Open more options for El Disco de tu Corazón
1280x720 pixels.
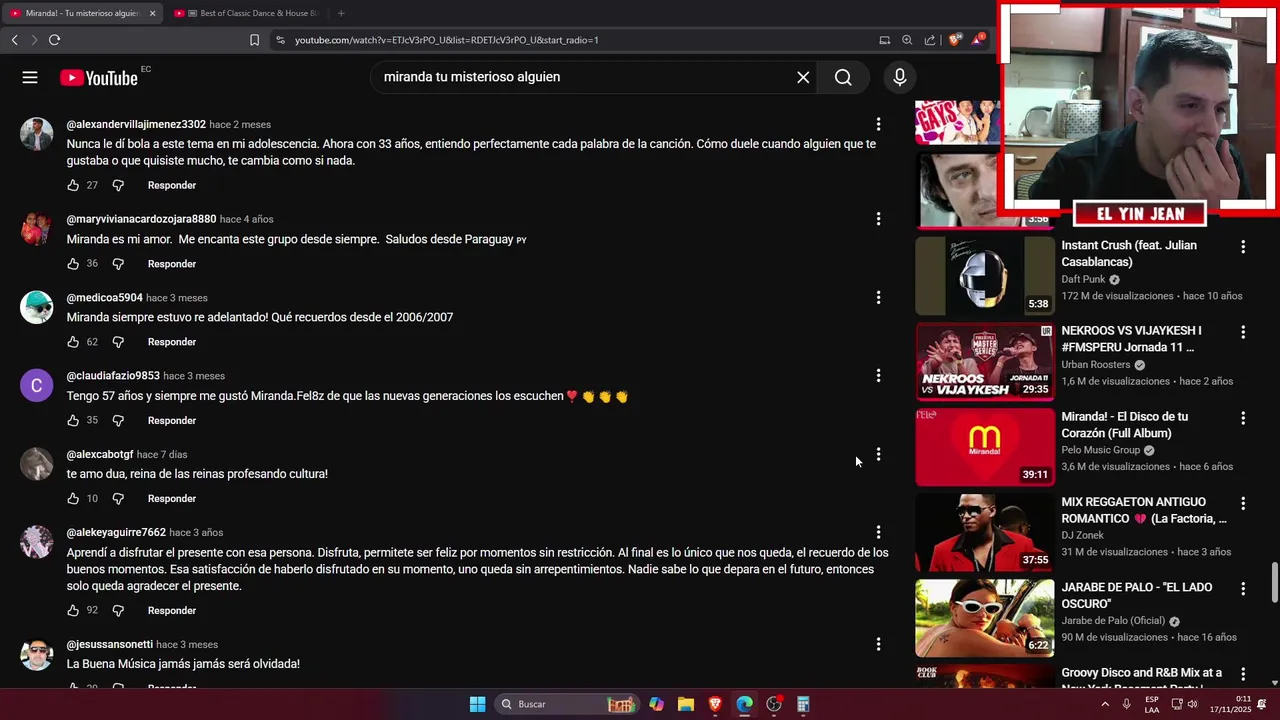pos(1243,418)
